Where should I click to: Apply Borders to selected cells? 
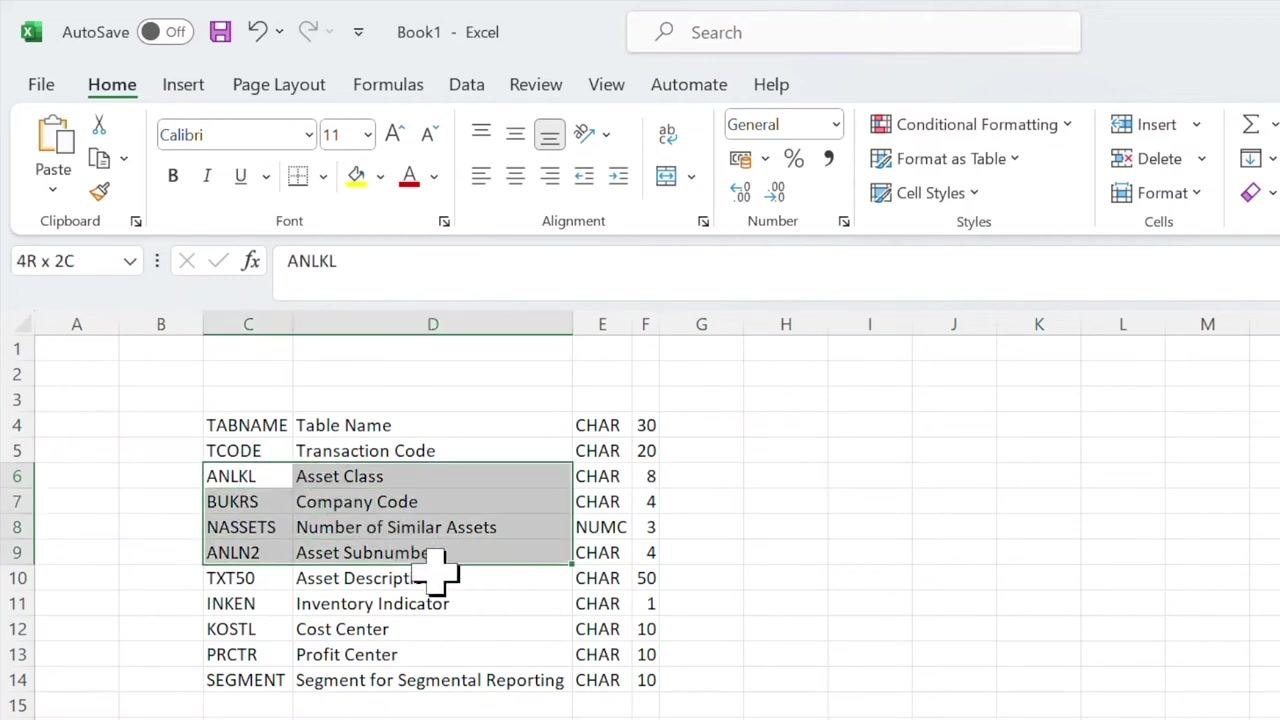pyautogui.click(x=298, y=176)
